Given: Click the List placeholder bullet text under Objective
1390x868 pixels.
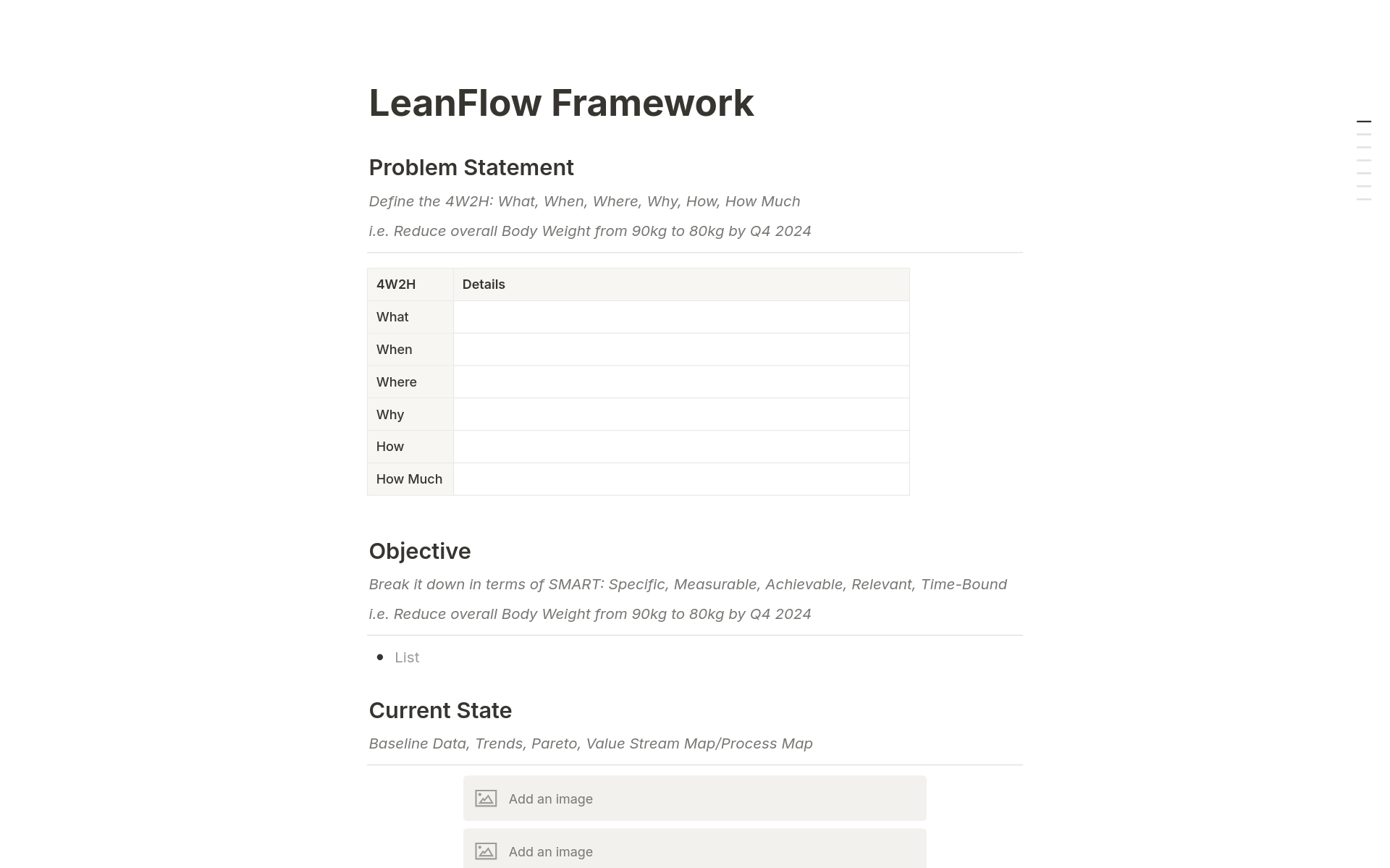Looking at the screenshot, I should pos(406,657).
